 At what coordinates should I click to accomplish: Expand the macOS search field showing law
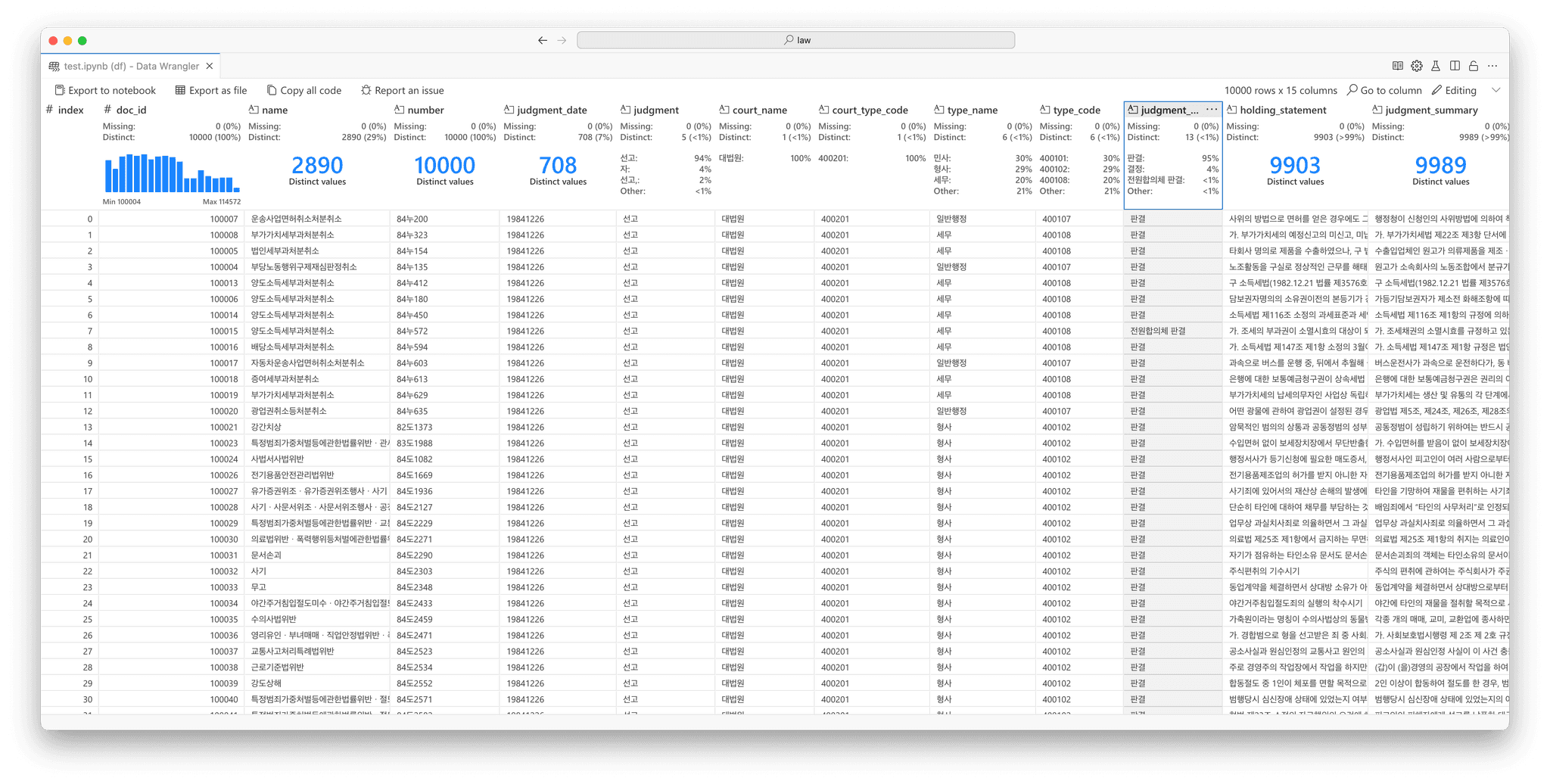(795, 39)
